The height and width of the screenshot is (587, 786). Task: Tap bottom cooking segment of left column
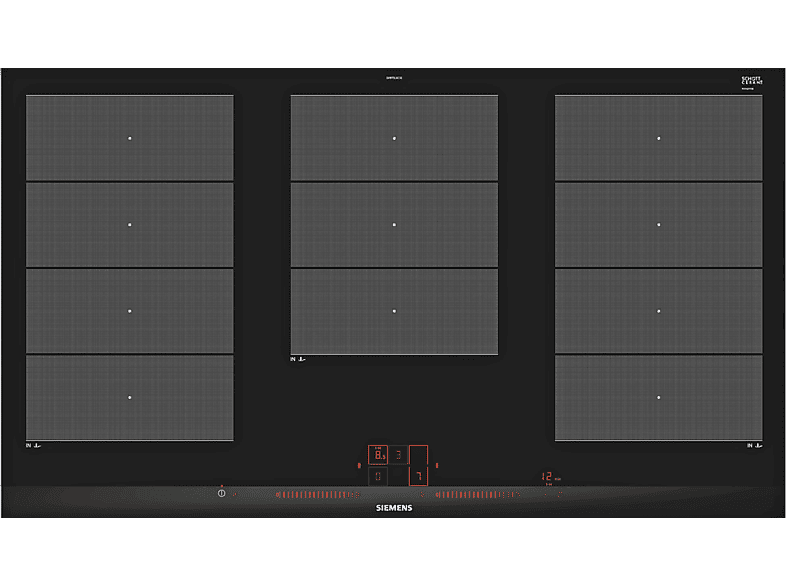(x=130, y=398)
